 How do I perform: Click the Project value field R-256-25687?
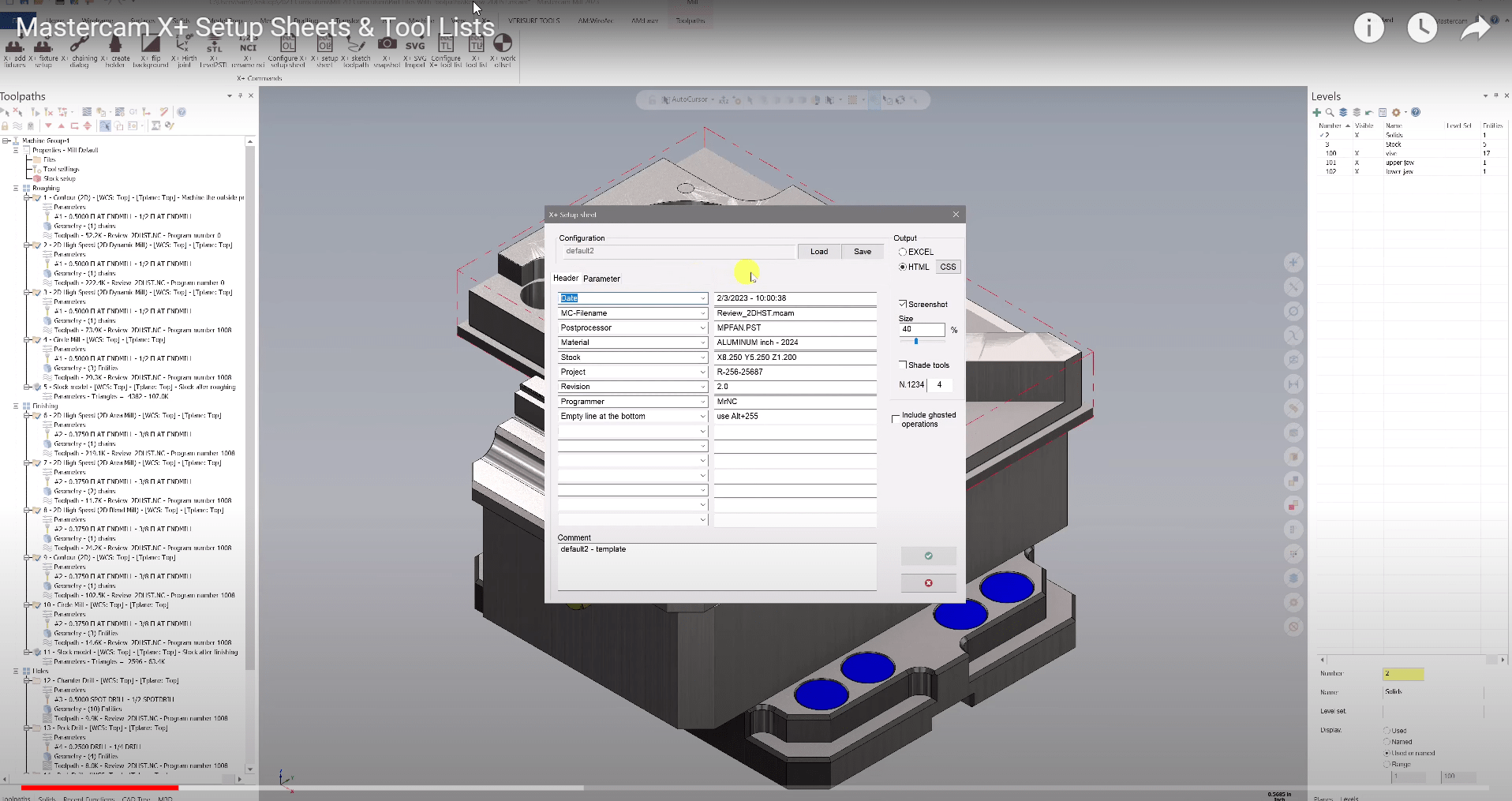point(795,372)
